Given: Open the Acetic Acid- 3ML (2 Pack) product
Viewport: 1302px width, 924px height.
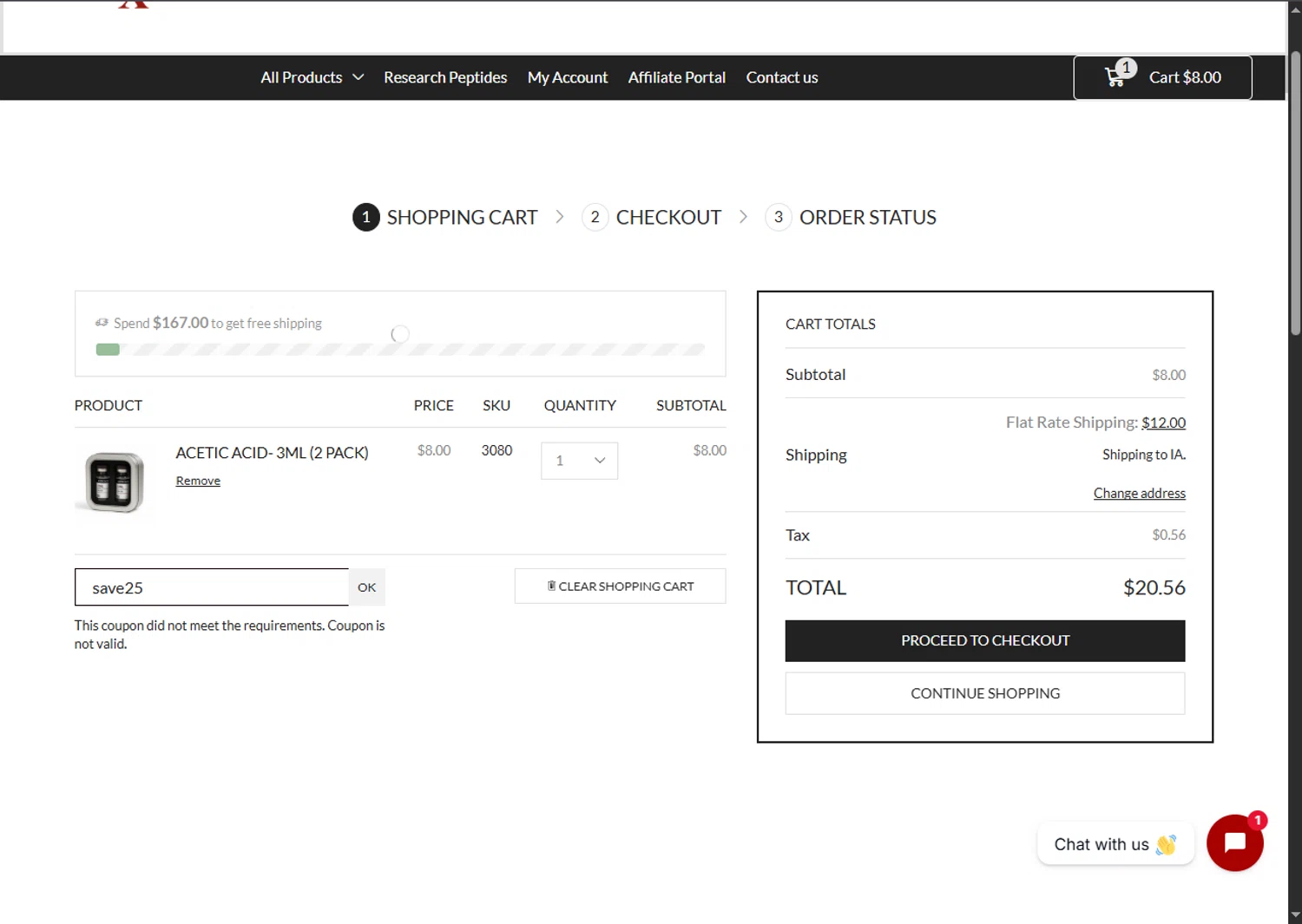Looking at the screenshot, I should click(x=272, y=453).
